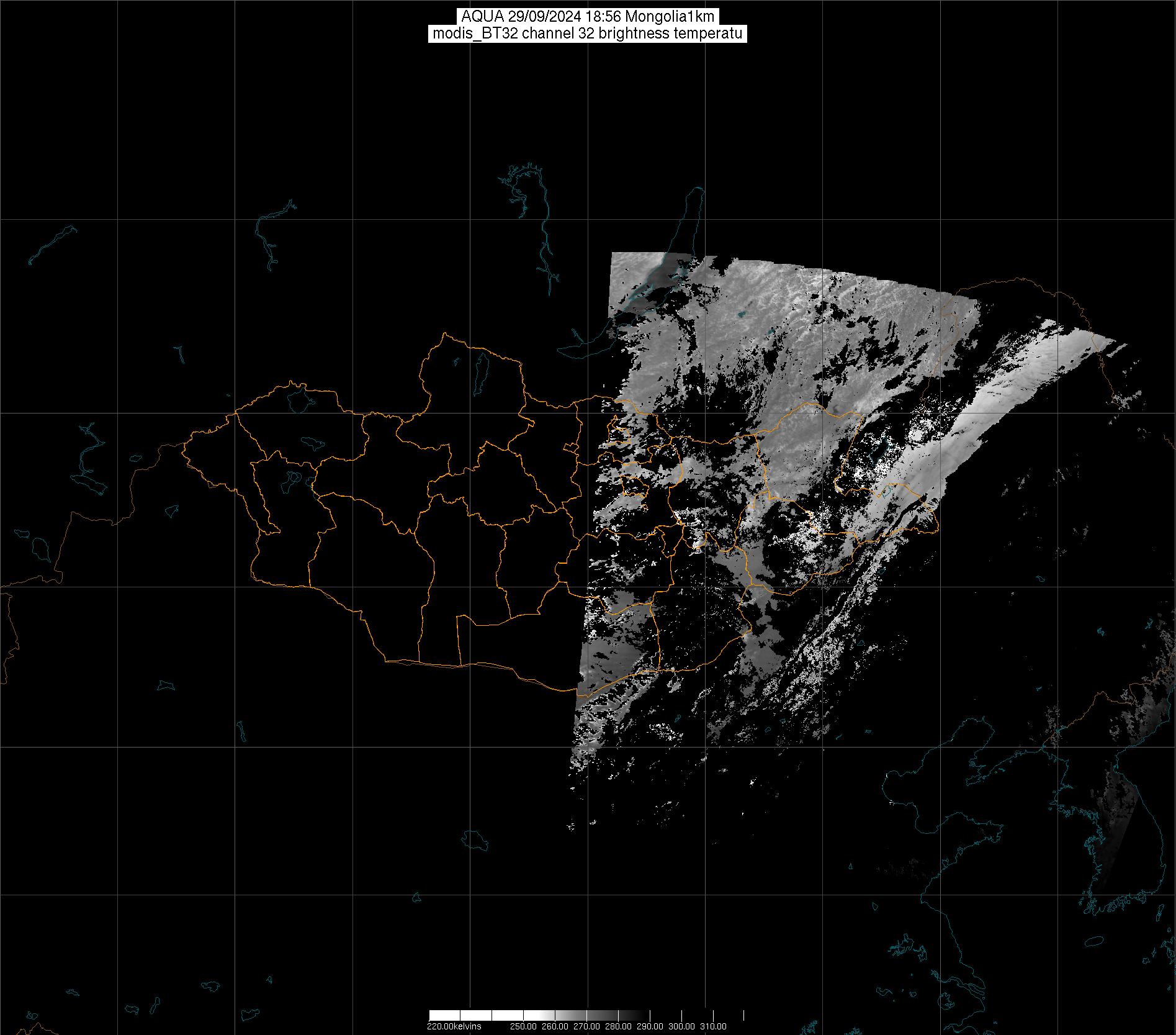Click the '220.00kelvins' colorbar label
Image resolution: width=1176 pixels, height=1035 pixels.
(x=454, y=1026)
